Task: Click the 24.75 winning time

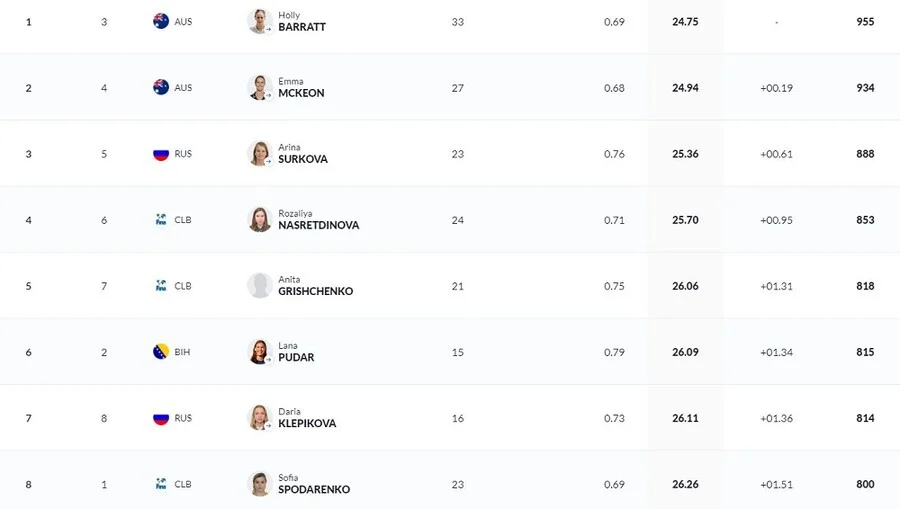Action: click(x=685, y=21)
